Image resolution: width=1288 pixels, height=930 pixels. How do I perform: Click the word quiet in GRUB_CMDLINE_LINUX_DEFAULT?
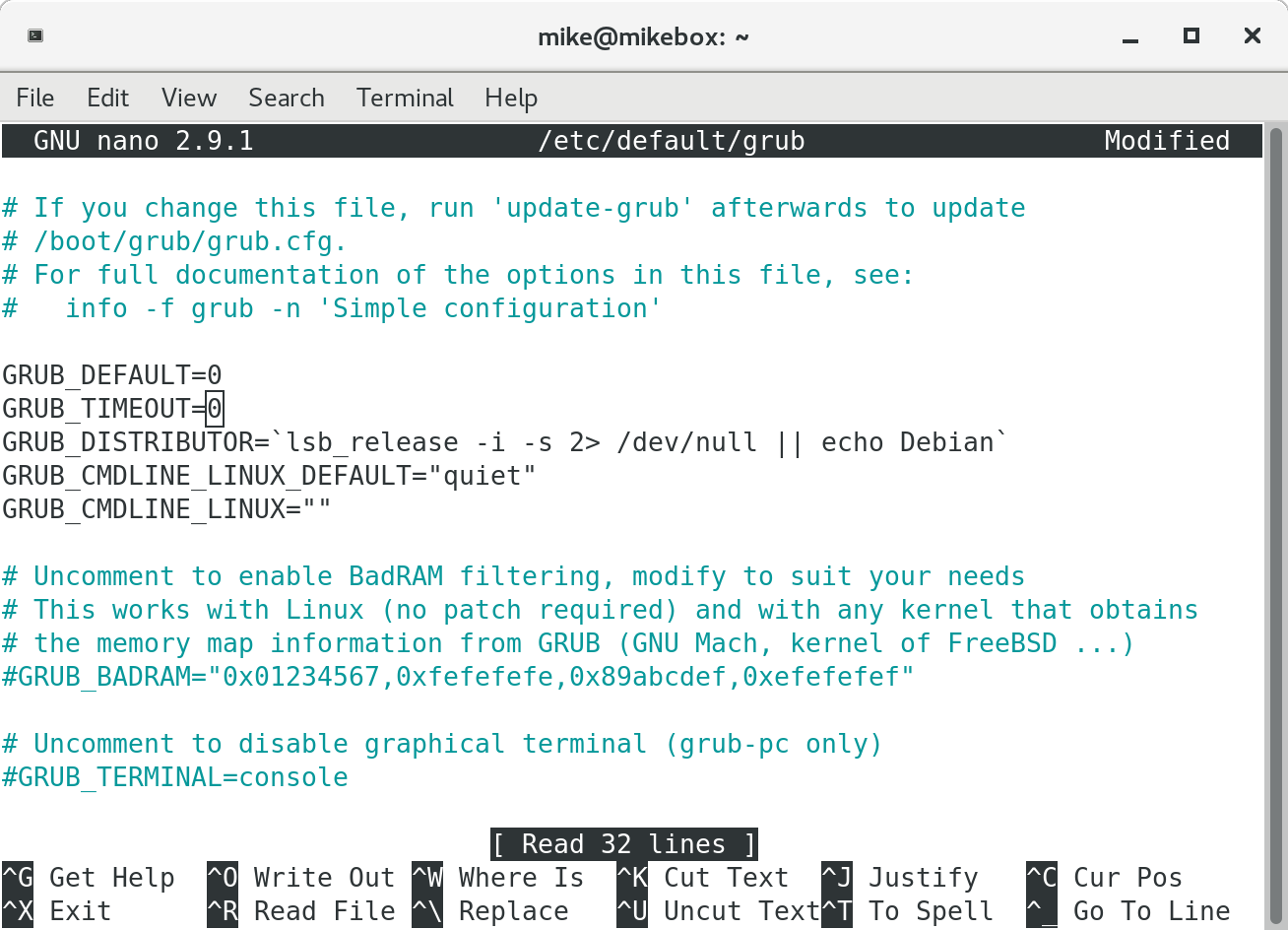(483, 476)
